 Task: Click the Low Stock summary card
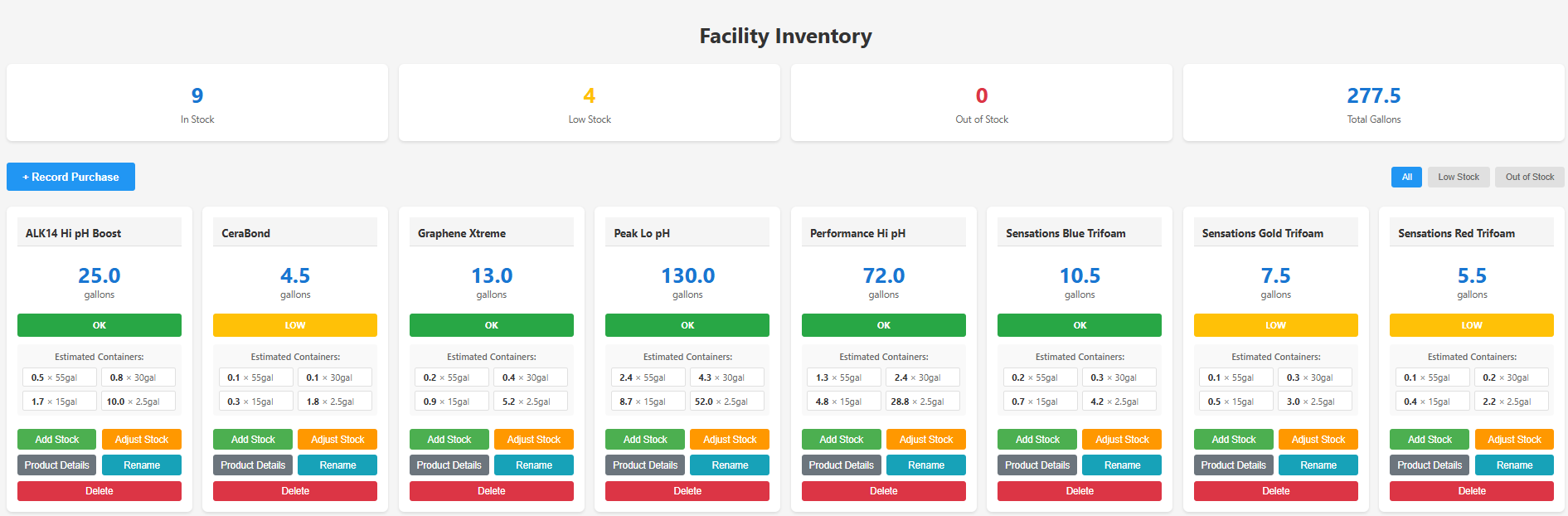pyautogui.click(x=589, y=103)
